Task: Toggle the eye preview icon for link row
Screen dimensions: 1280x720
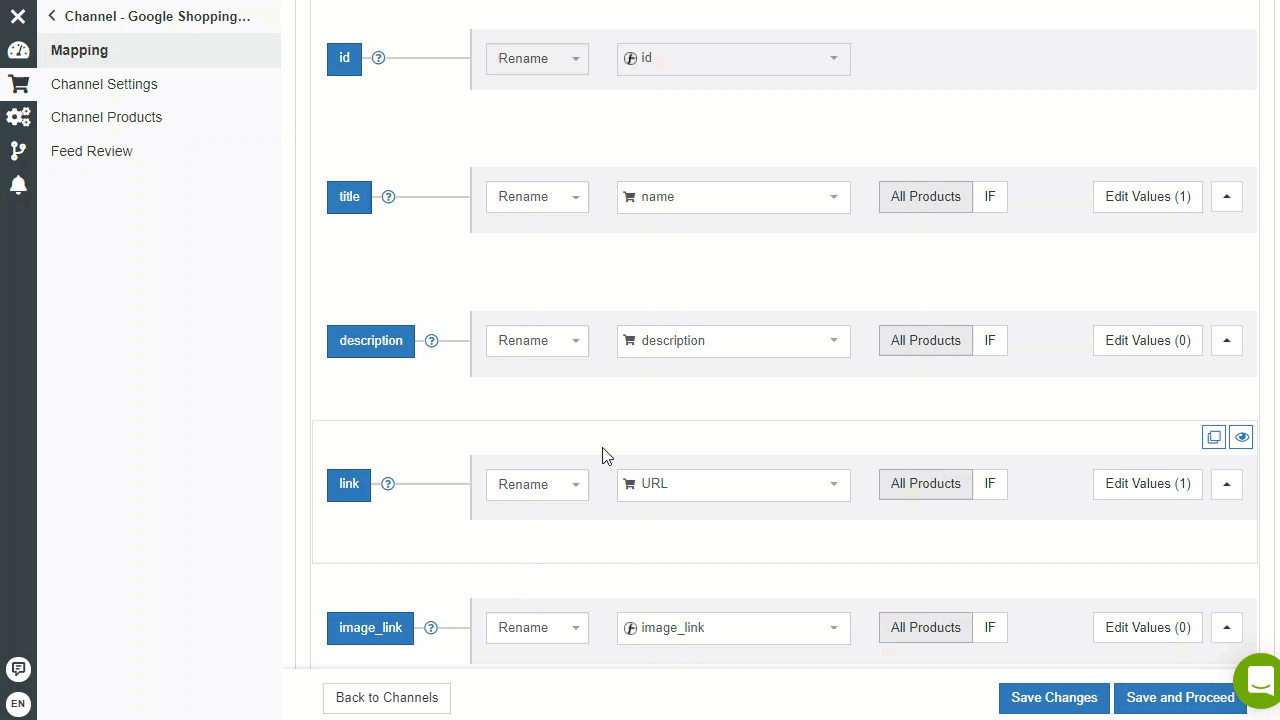Action: coord(1241,437)
